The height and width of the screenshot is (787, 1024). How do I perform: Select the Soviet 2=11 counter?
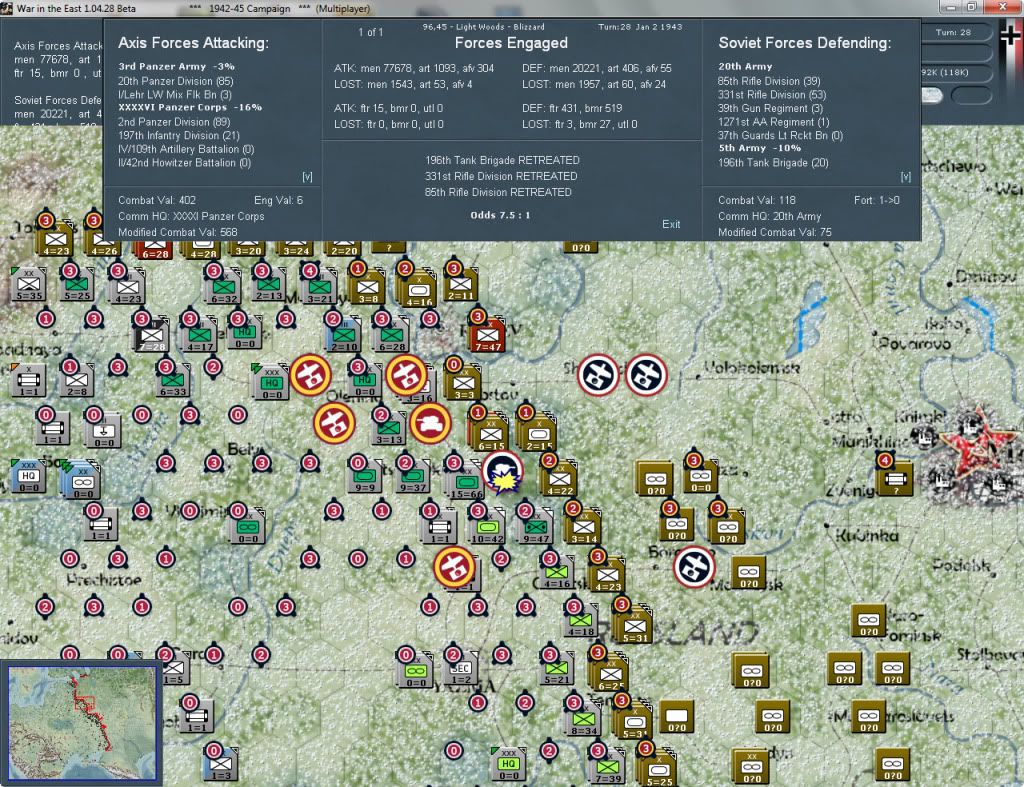460,284
